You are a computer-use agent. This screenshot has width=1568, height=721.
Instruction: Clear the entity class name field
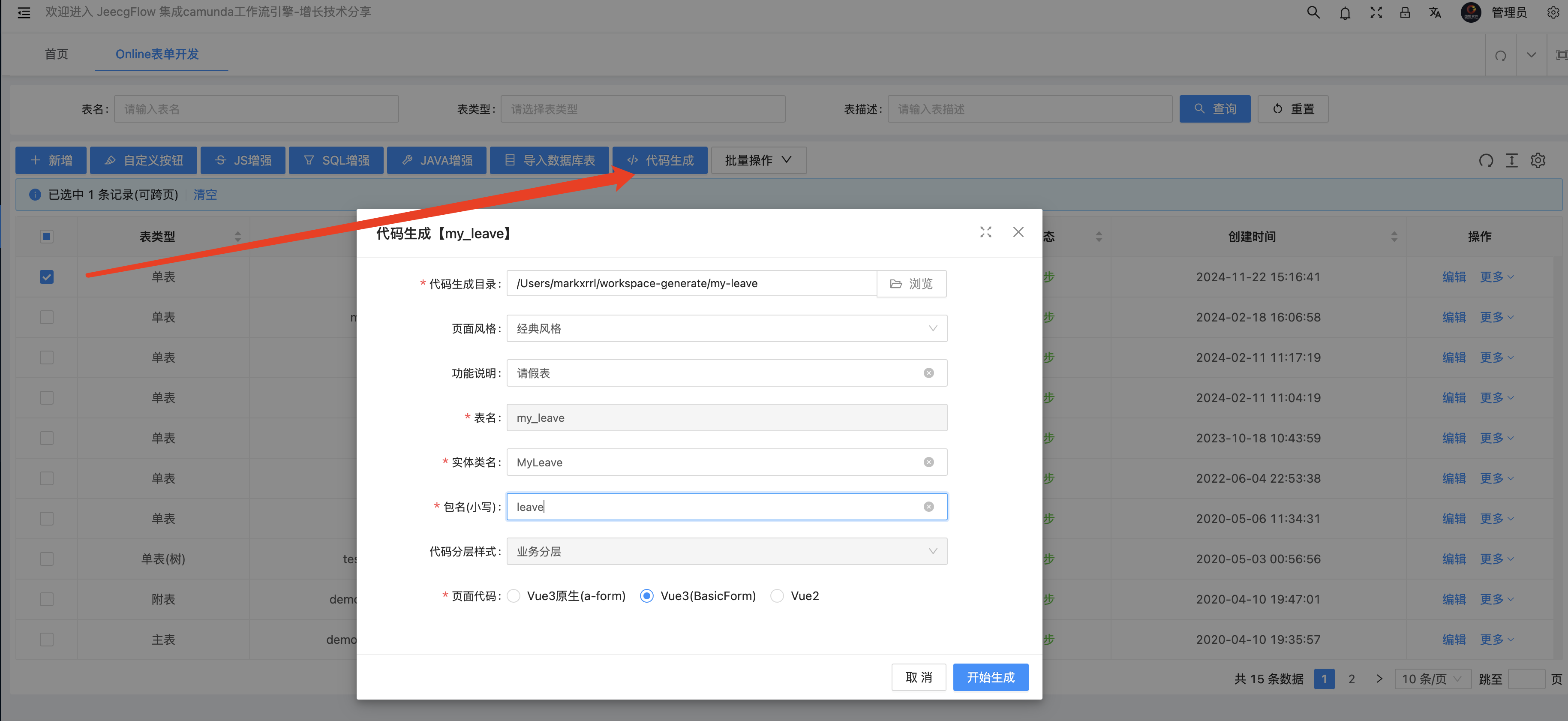coord(928,462)
